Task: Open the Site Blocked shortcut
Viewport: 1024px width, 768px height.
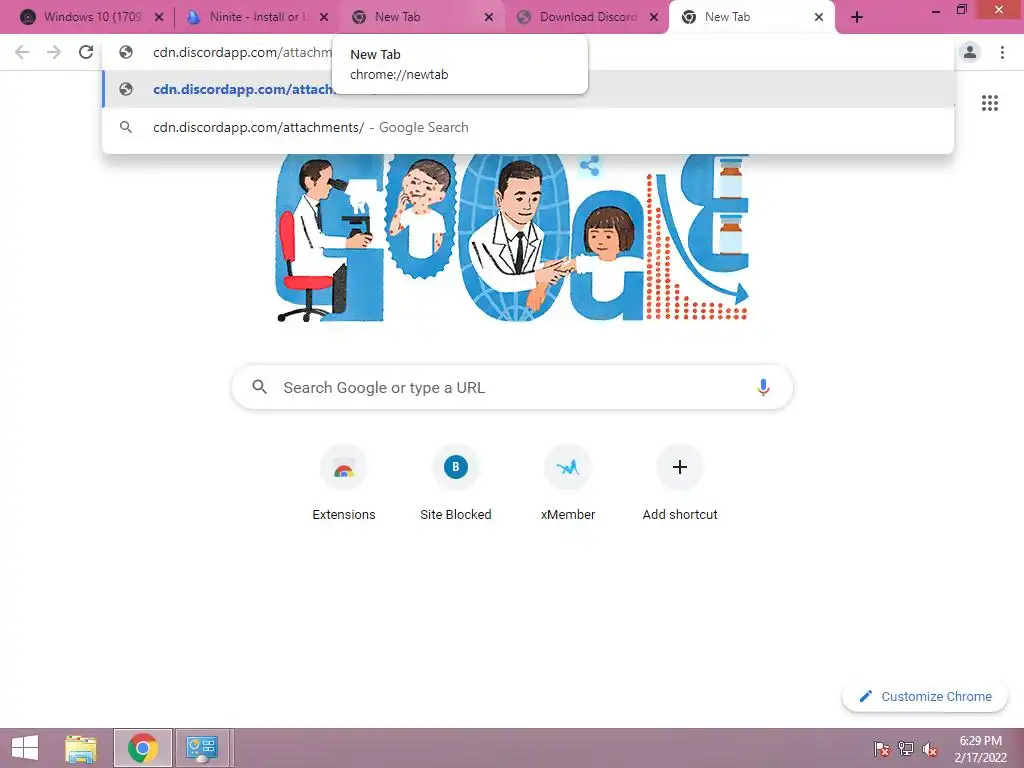Action: 456,483
